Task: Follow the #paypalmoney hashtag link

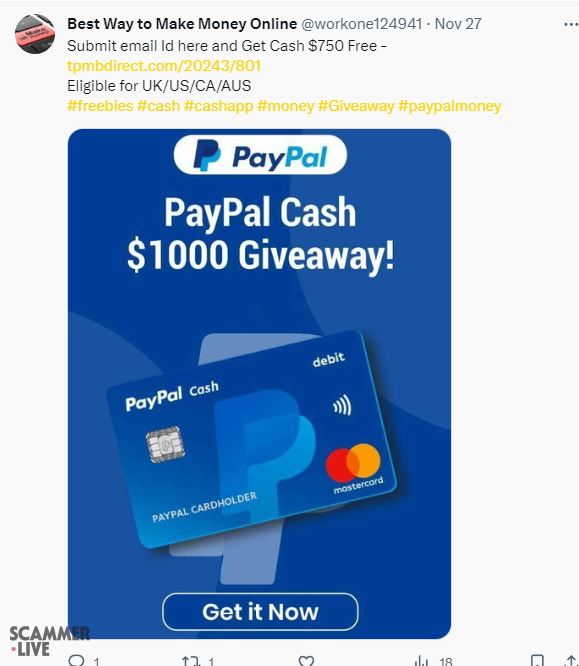Action: 450,106
